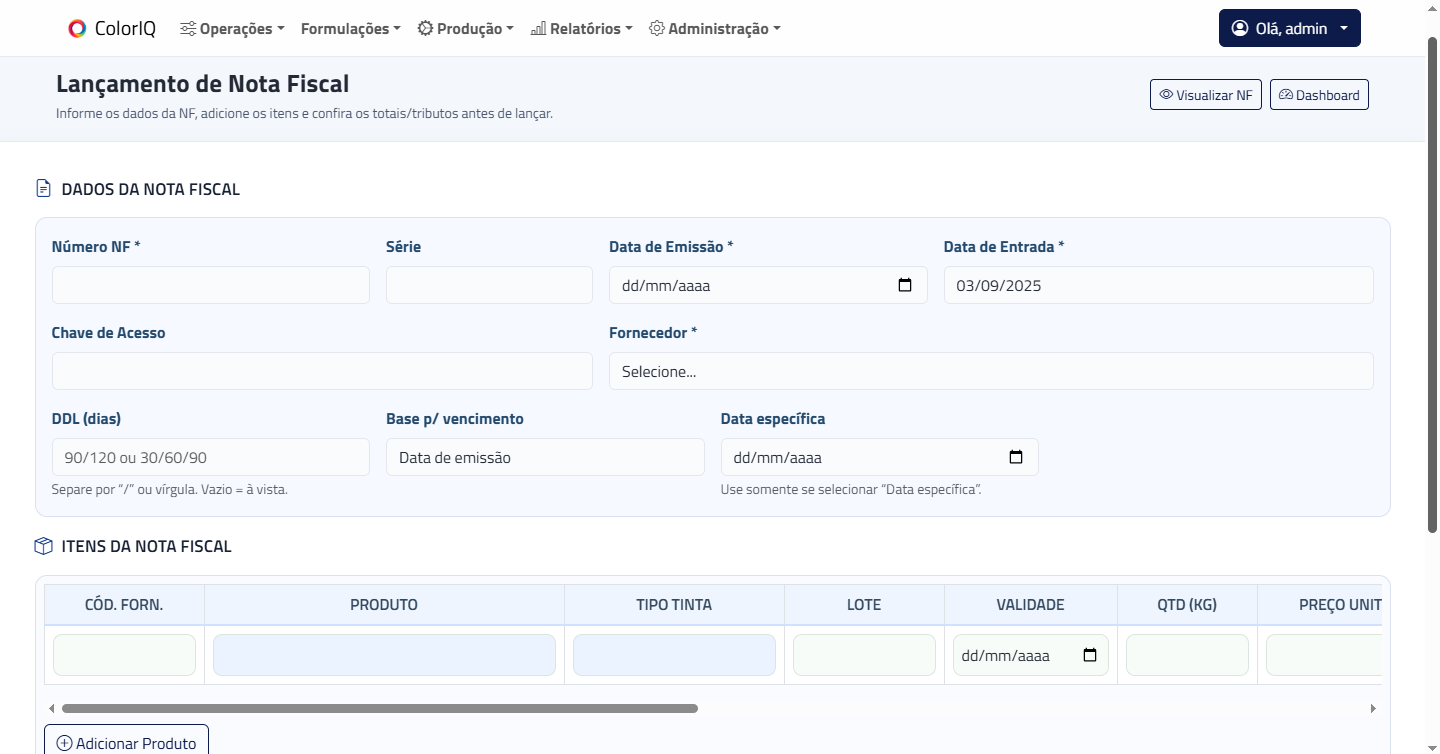The image size is (1440, 754).
Task: Click the gear icon beside Produção
Action: tap(425, 29)
